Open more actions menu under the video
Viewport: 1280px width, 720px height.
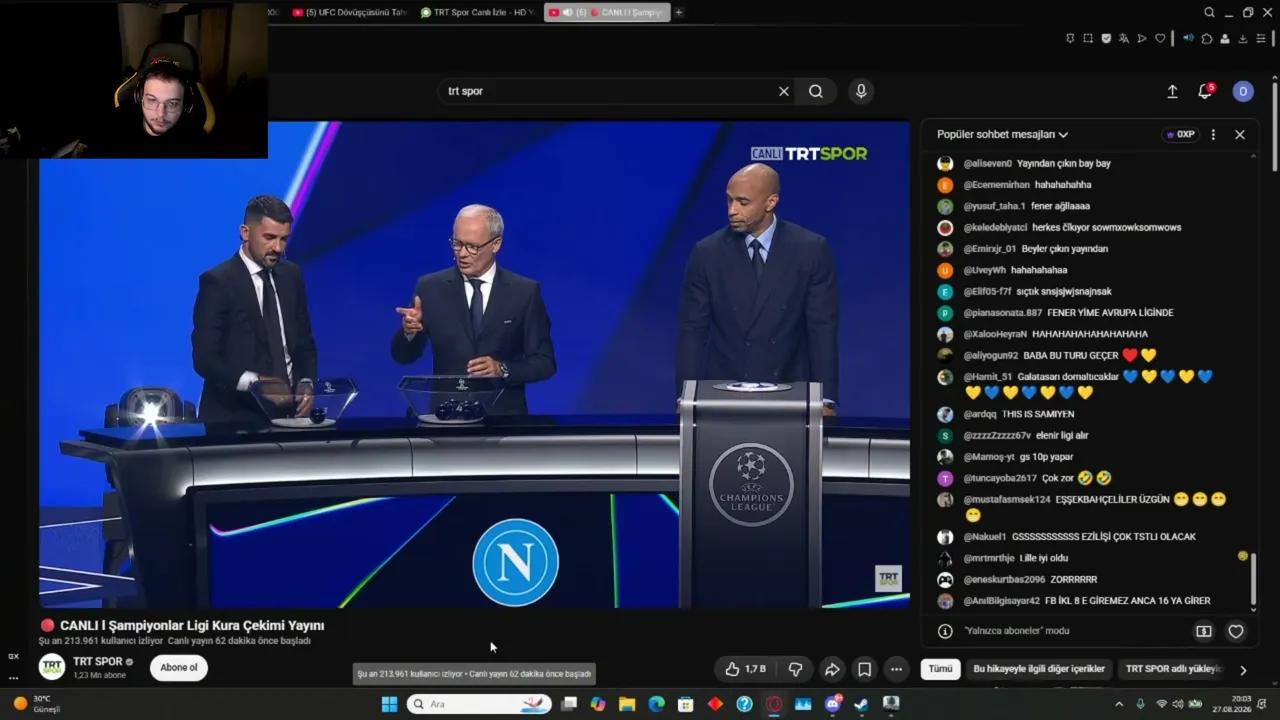coord(897,669)
